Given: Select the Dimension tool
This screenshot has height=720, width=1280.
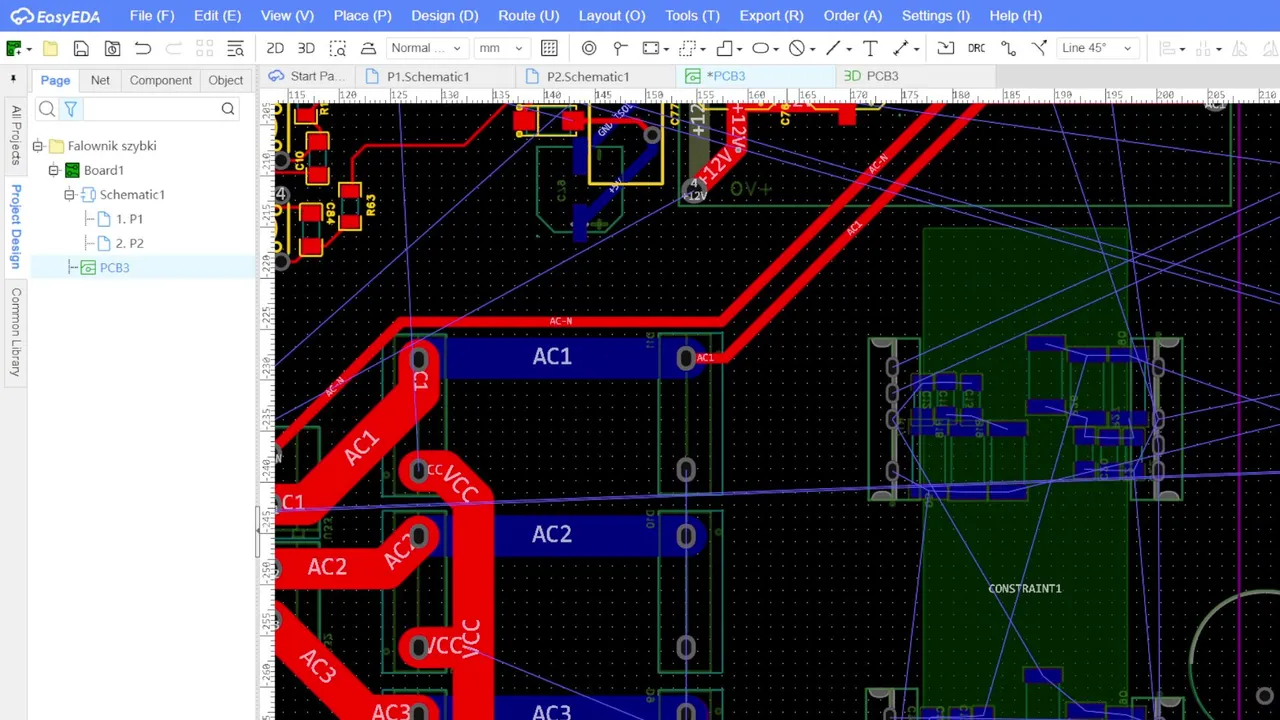Looking at the screenshot, I should pyautogui.click(x=900, y=48).
